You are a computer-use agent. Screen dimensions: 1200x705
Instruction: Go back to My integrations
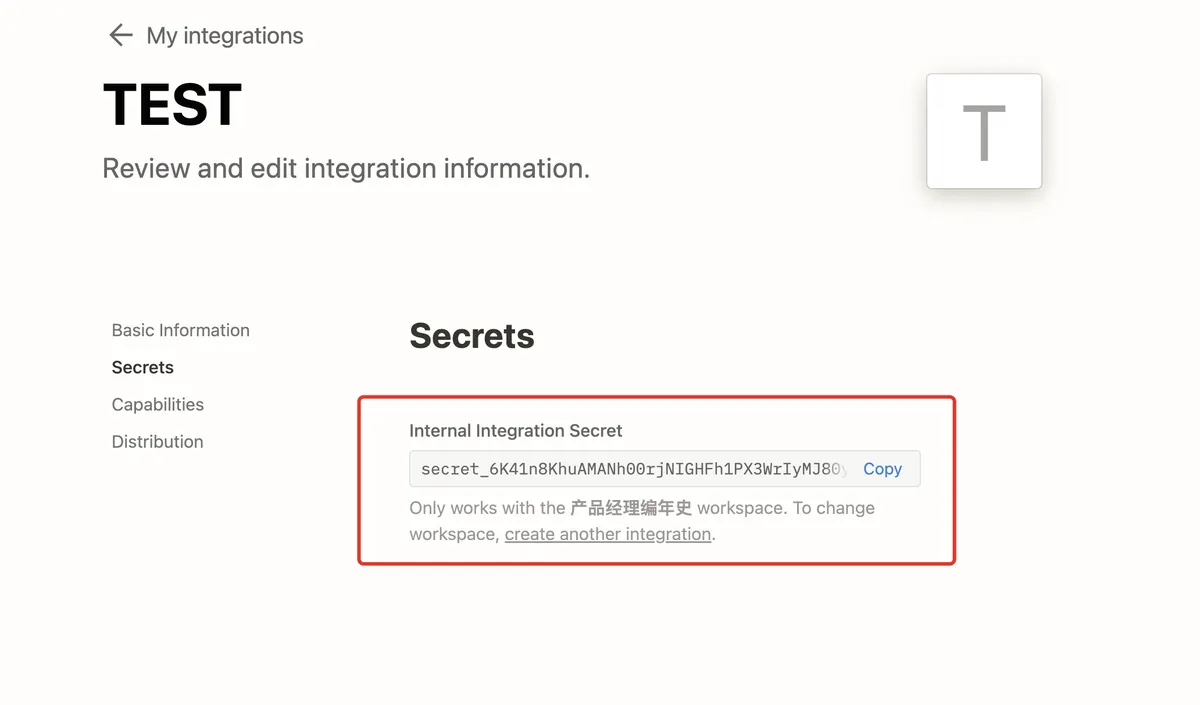pos(224,36)
